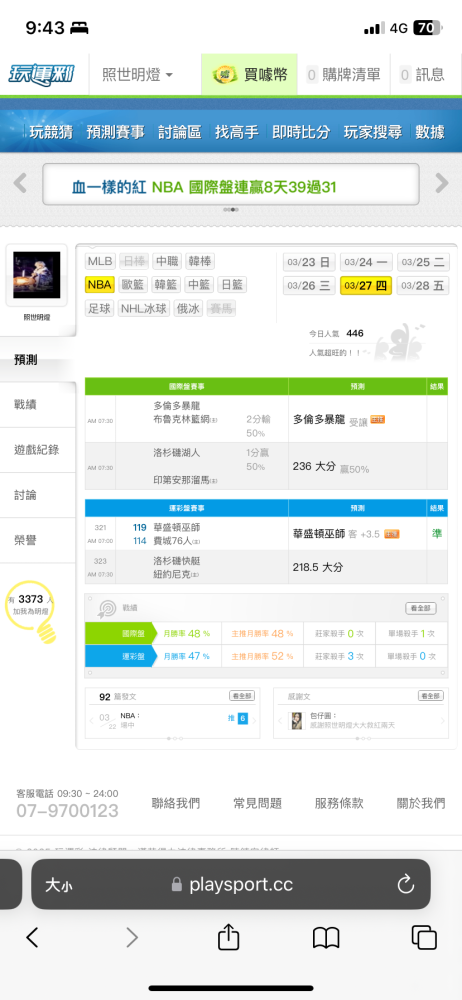Image resolution: width=462 pixels, height=1000 pixels.
Task: Choose date 03/27 四
Action: 366,285
